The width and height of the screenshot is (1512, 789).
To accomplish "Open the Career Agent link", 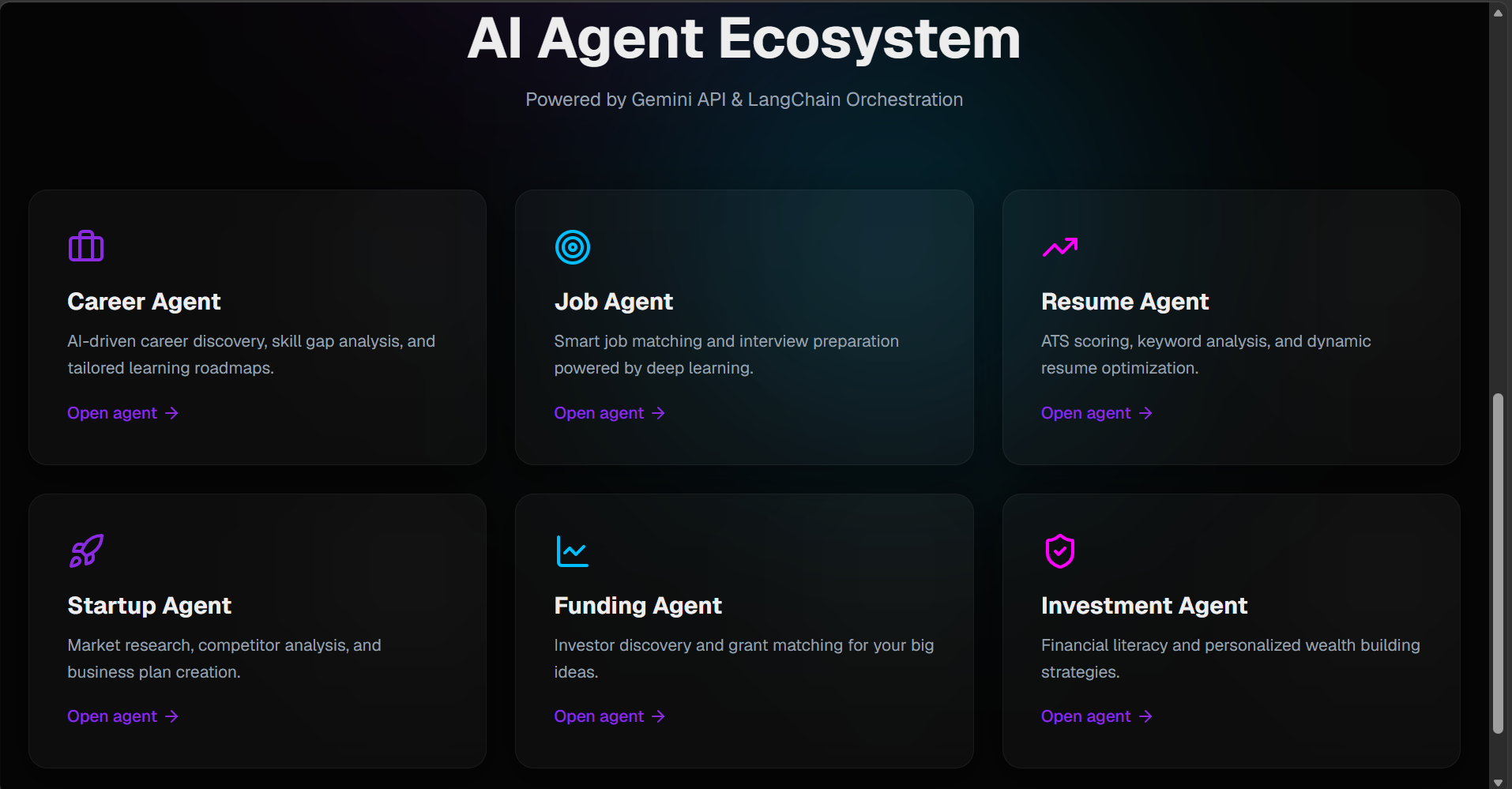I will pyautogui.click(x=123, y=413).
